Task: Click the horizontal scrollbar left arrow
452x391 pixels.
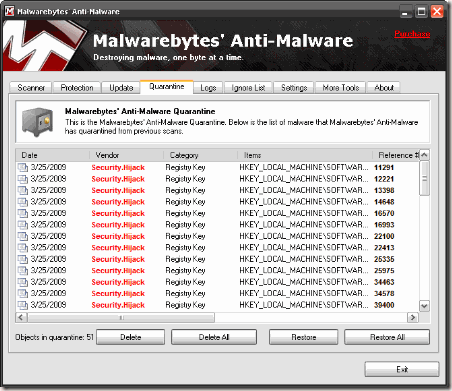Action: tap(21, 317)
